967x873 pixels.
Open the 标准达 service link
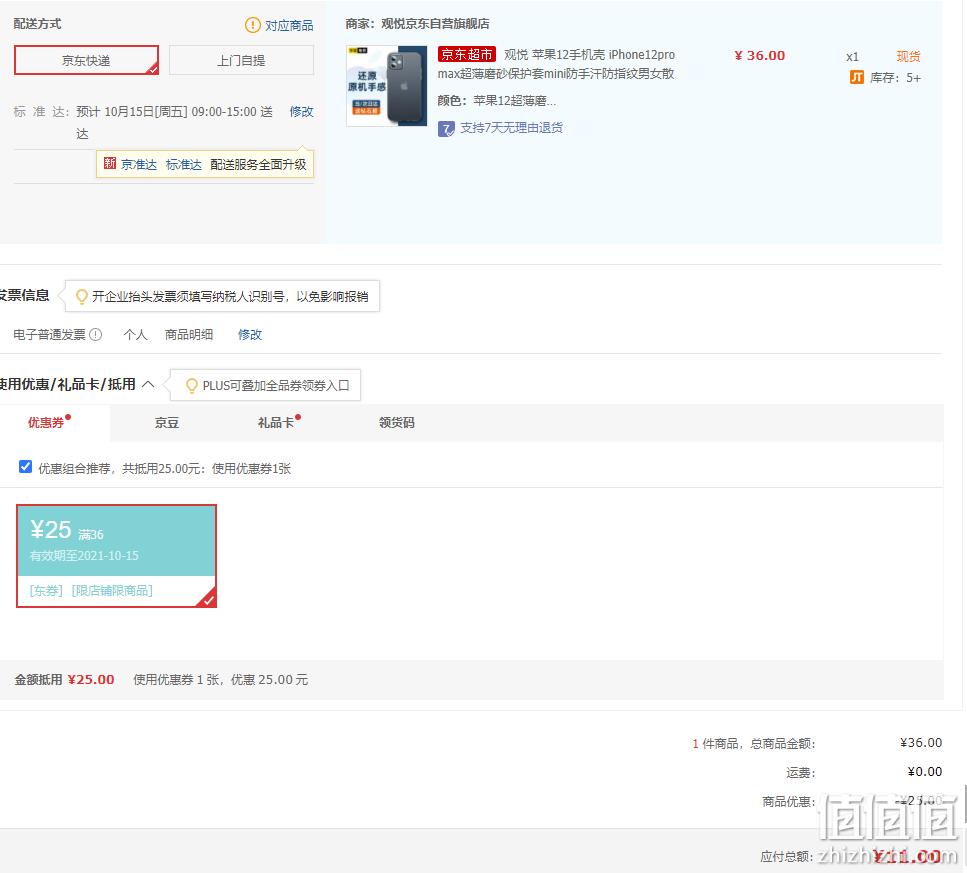click(184, 165)
